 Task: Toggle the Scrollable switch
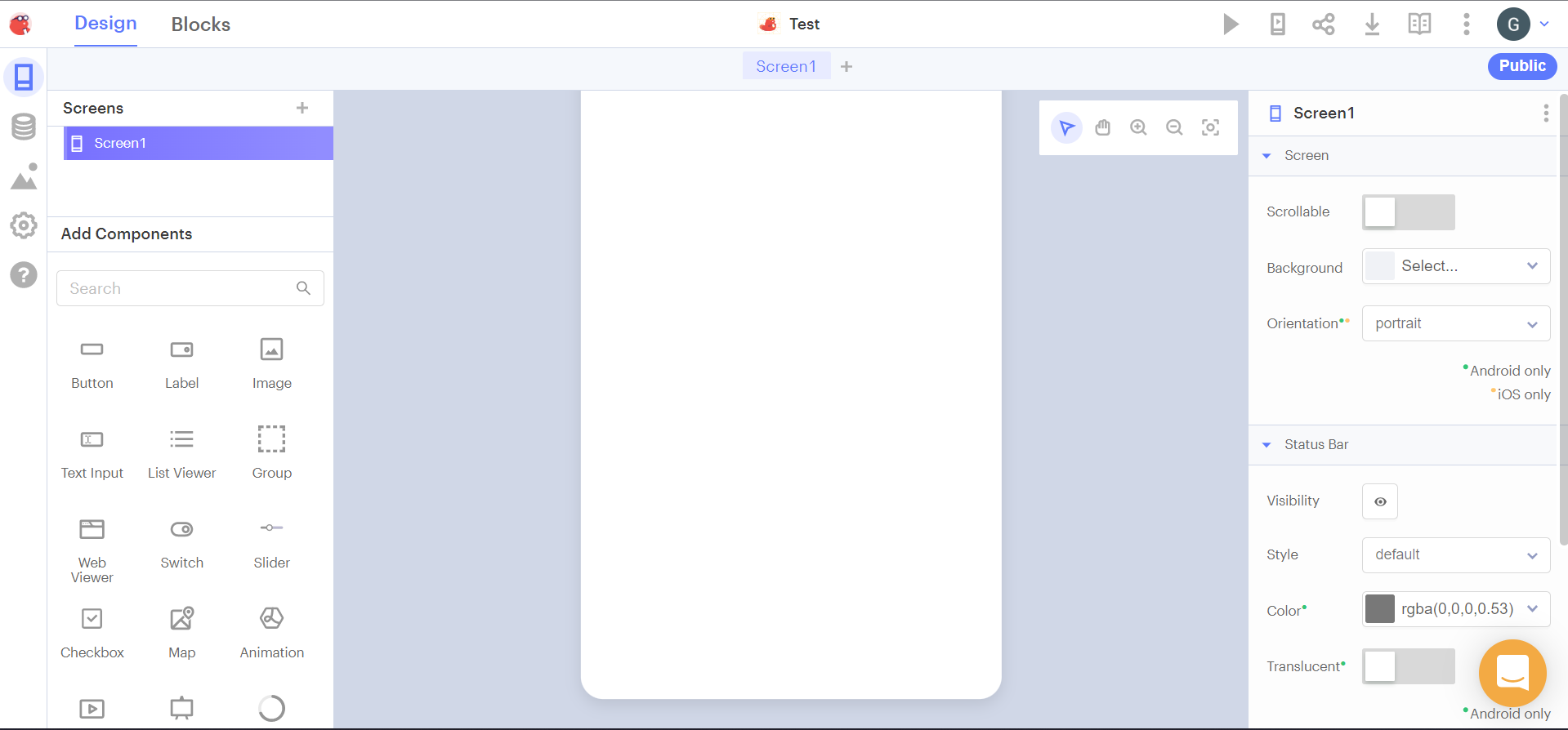click(x=1409, y=212)
